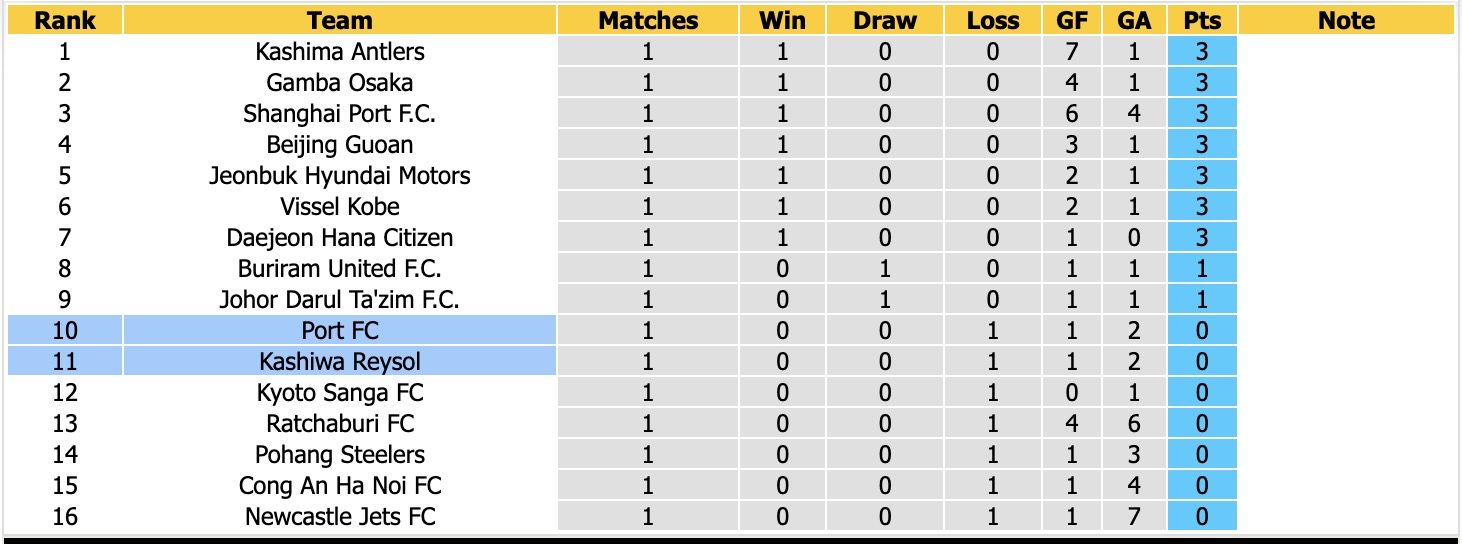Image resolution: width=1462 pixels, height=544 pixels.
Task: Click the Newcastle Jets FC team name
Action: pos(340,517)
